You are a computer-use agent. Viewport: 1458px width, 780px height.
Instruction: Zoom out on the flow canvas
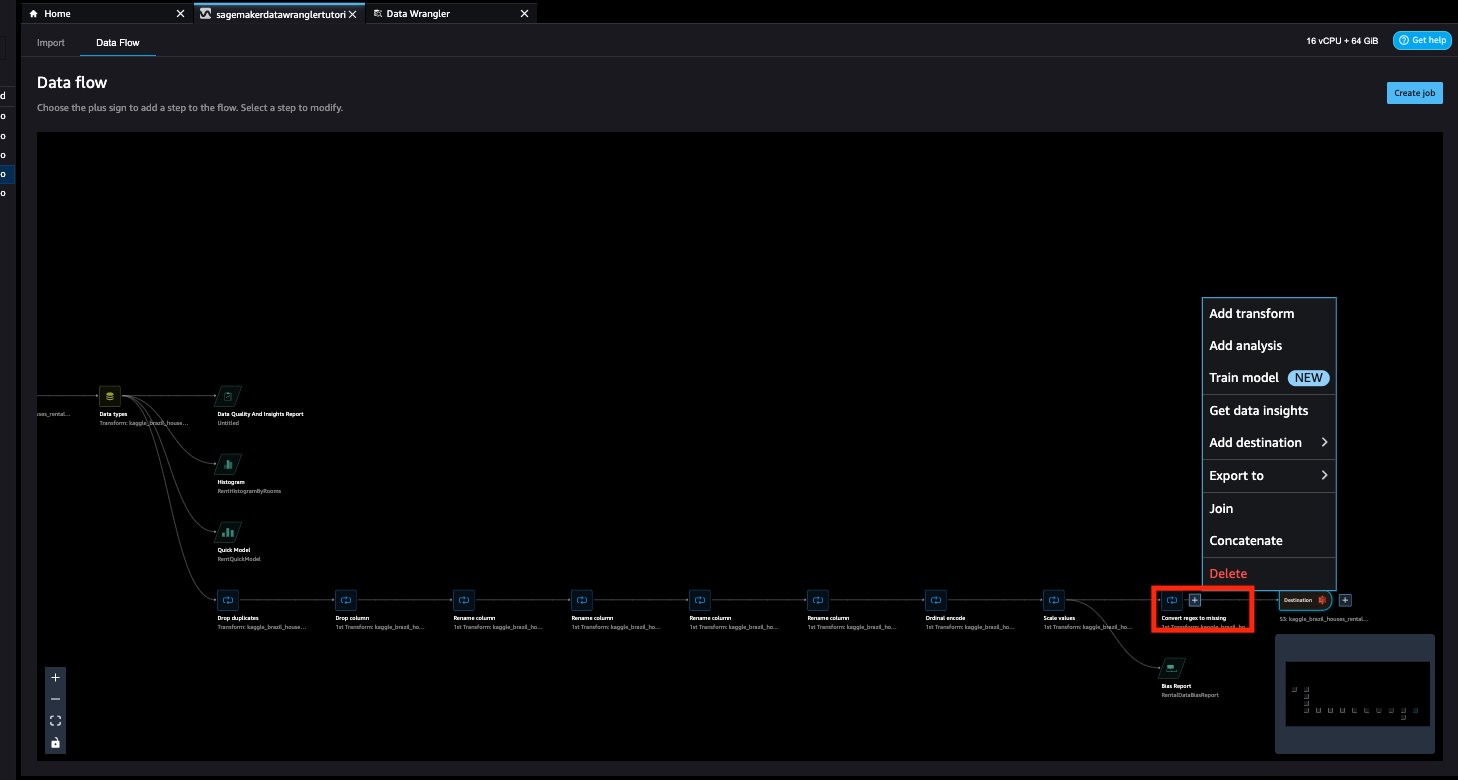click(x=55, y=699)
